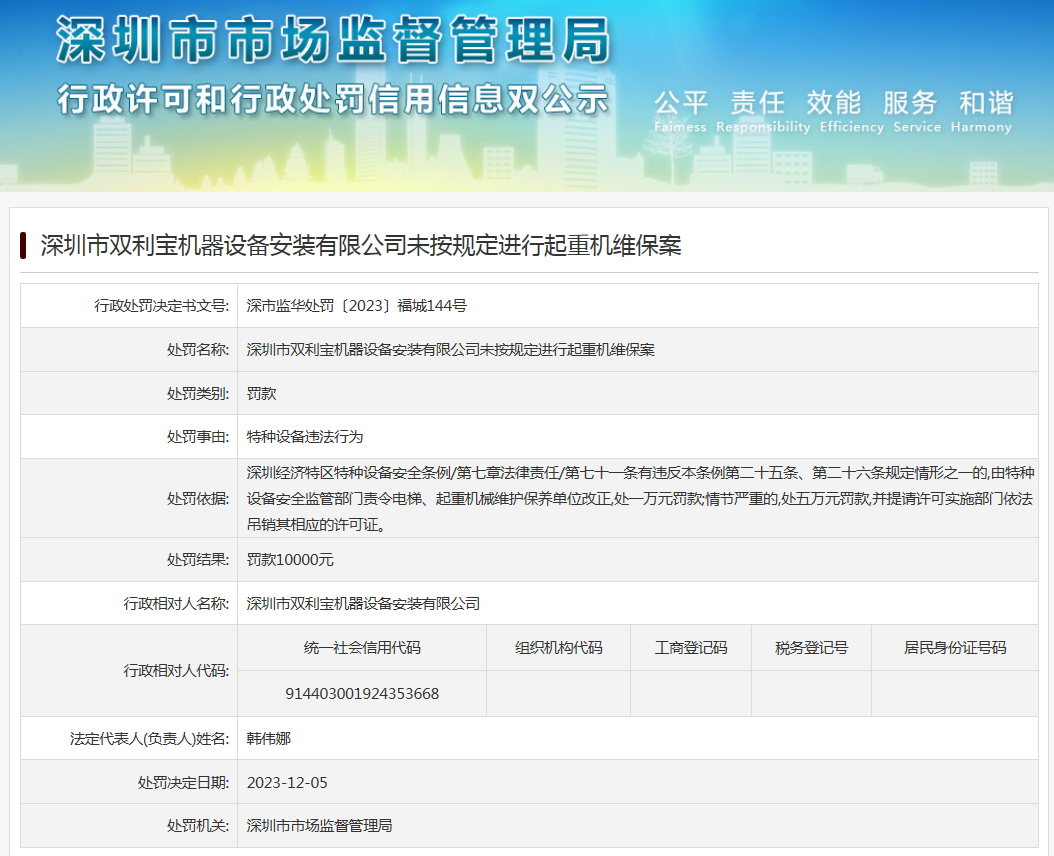This screenshot has height=856, width=1054.
Task: Click the 组织机构代码 column header
Action: pyautogui.click(x=559, y=648)
